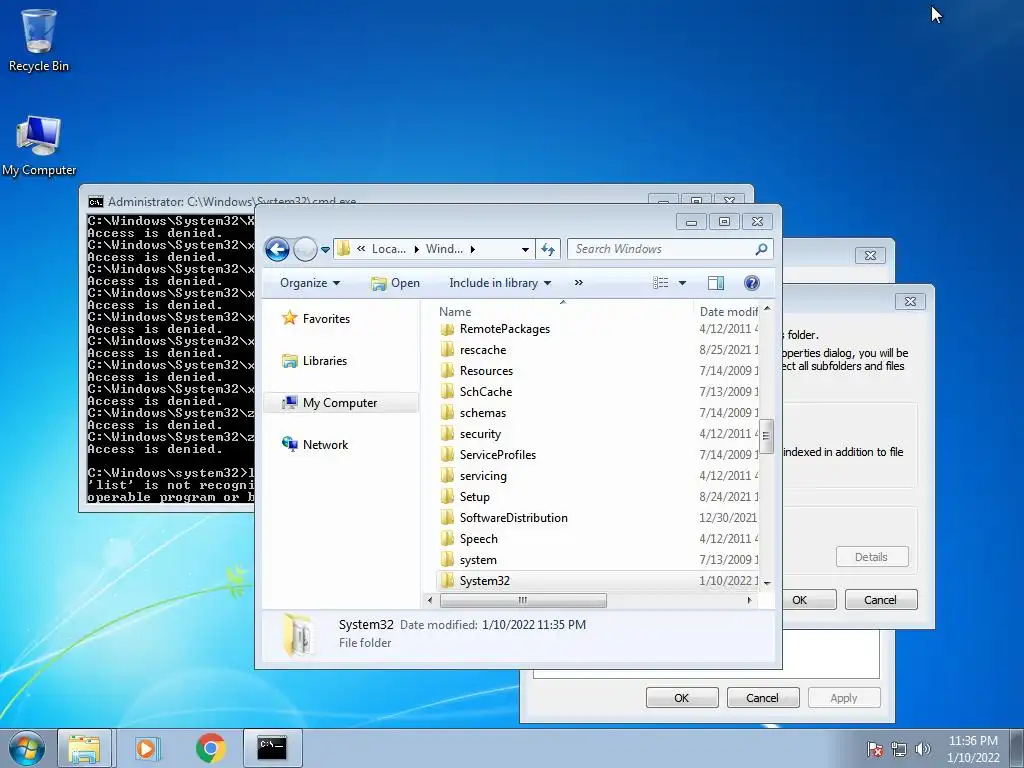Open the media player taskbar icon
The height and width of the screenshot is (768, 1024).
pos(148,748)
